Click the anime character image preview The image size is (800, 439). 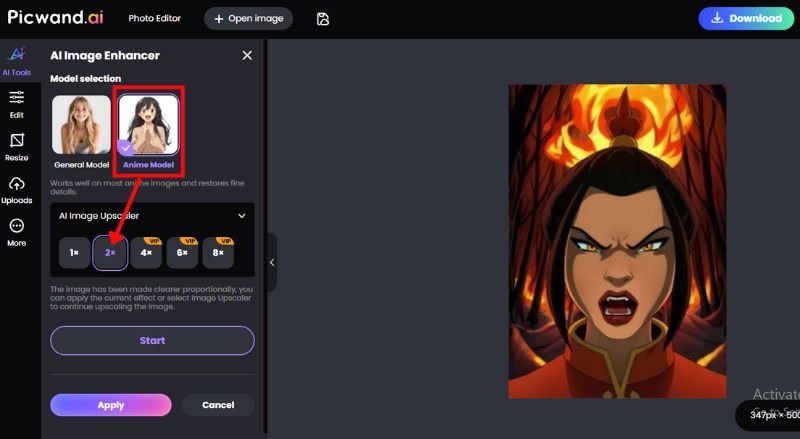click(x=617, y=241)
